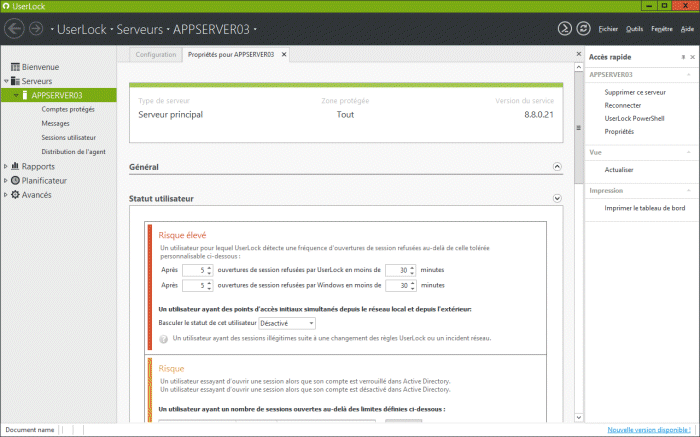Click Reconnecter in Accès rapide
The height and width of the screenshot is (437, 700).
click(x=622, y=105)
